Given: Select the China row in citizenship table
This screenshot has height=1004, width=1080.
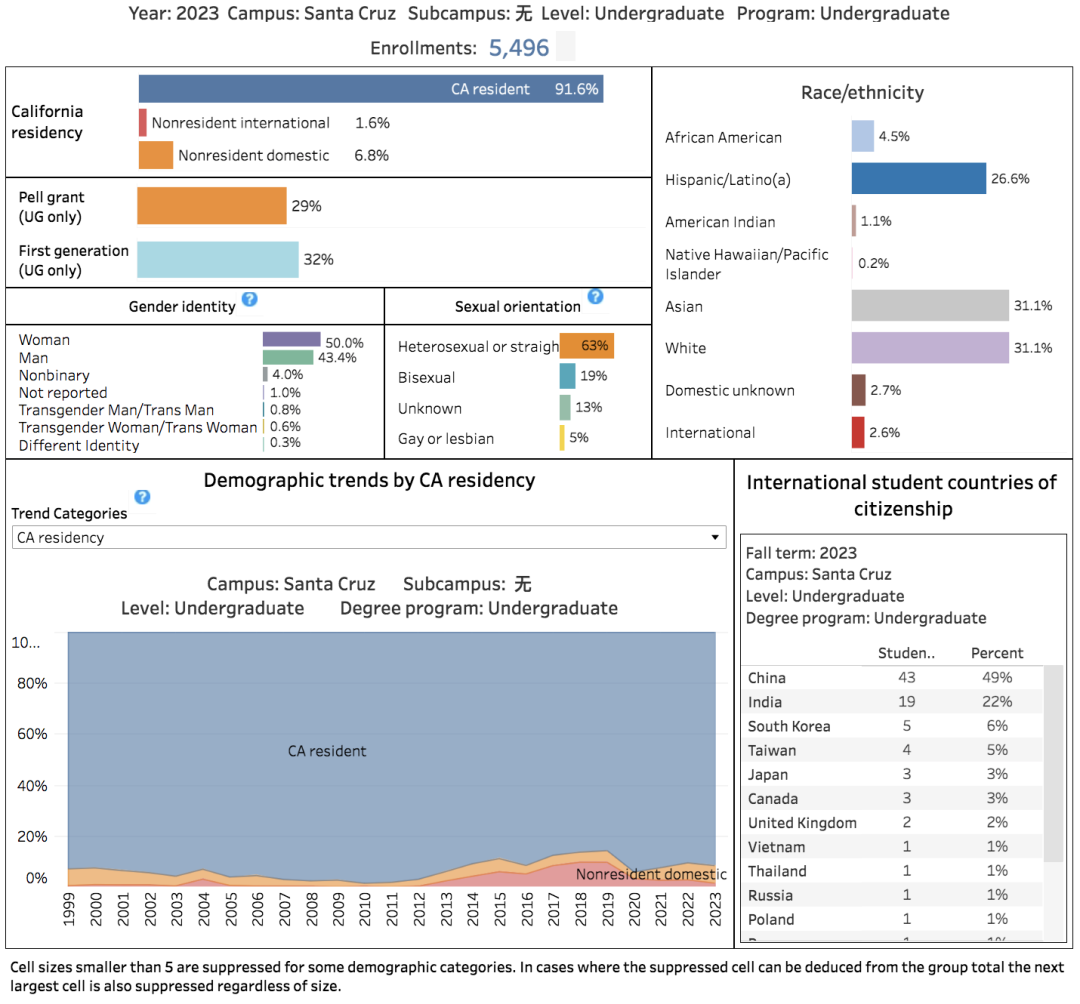Looking at the screenshot, I should [893, 678].
